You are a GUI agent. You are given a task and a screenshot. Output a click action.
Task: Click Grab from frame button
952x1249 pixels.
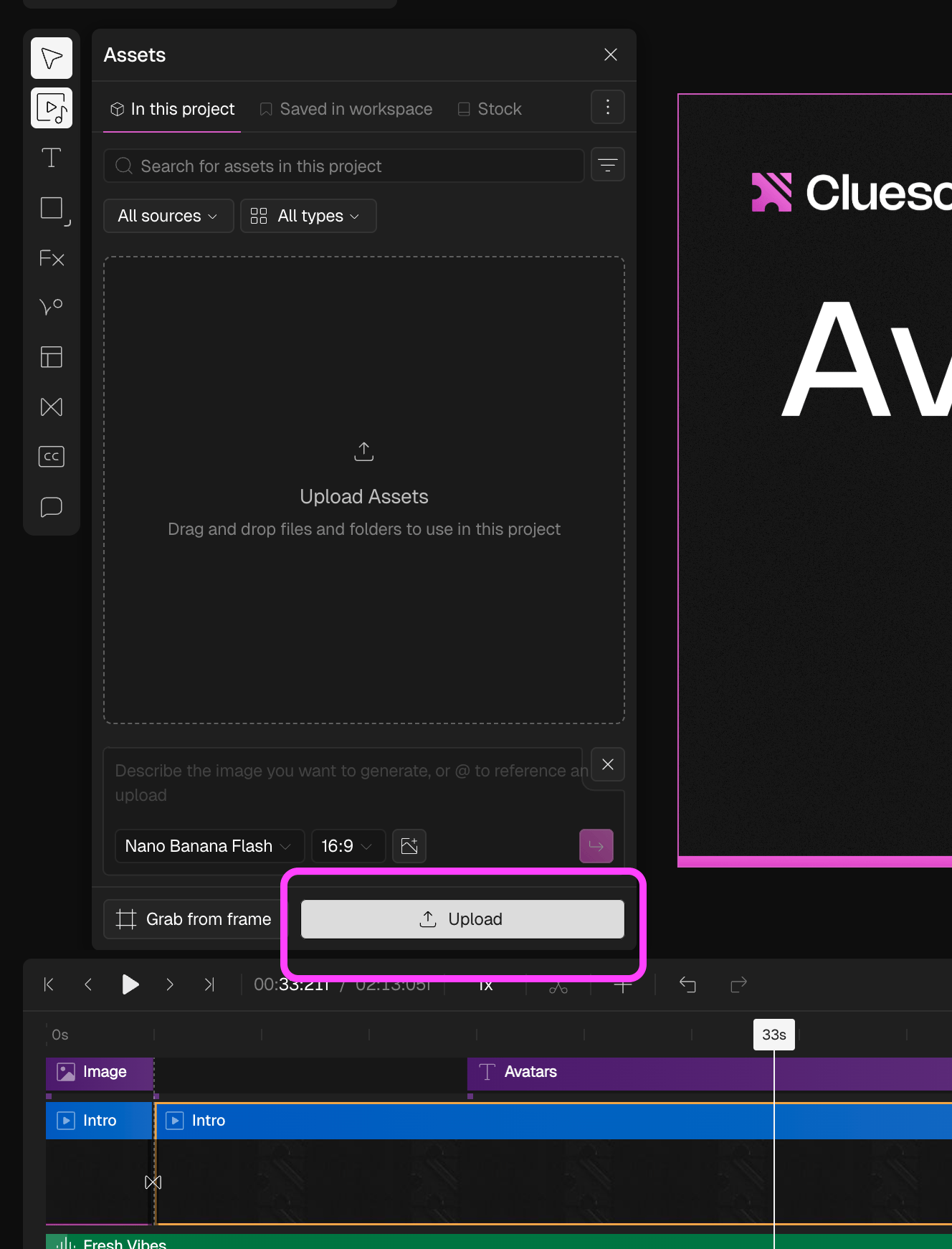pyautogui.click(x=194, y=919)
